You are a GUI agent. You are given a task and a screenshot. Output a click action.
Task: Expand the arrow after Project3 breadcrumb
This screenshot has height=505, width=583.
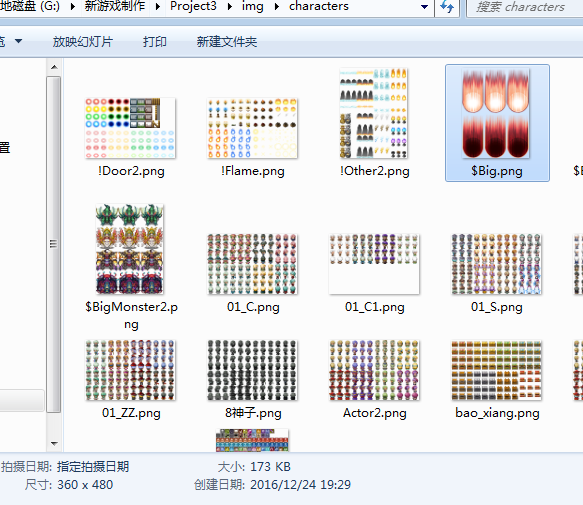tap(229, 6)
